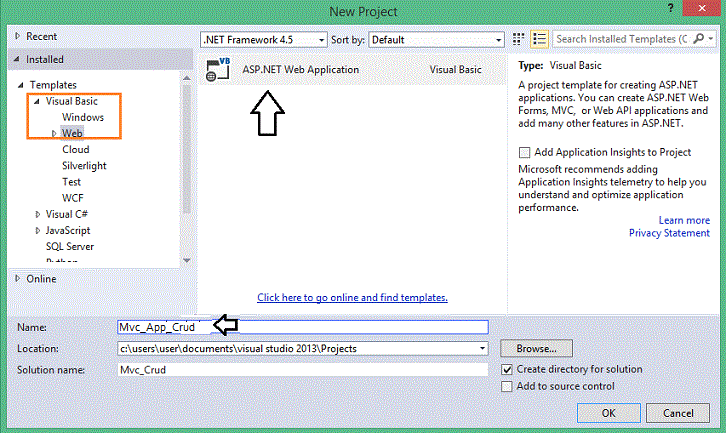Viewport: 726px width, 433px height.
Task: Collapse the Visual Basic node arrow
Action: 37,101
